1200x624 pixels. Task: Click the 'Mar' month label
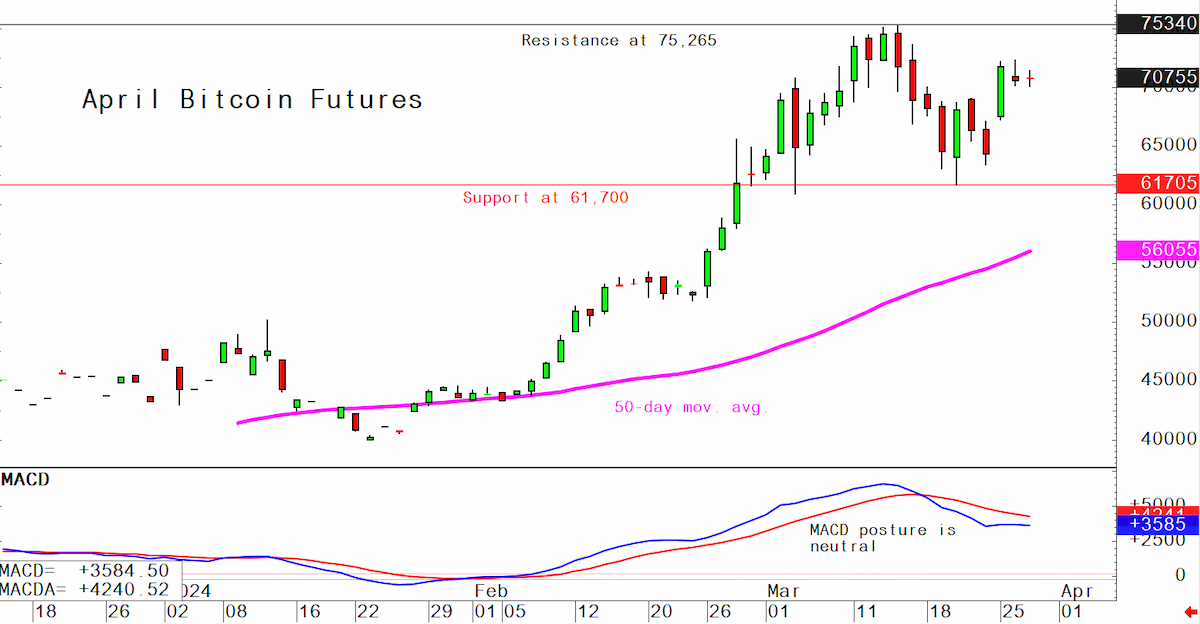click(x=786, y=591)
